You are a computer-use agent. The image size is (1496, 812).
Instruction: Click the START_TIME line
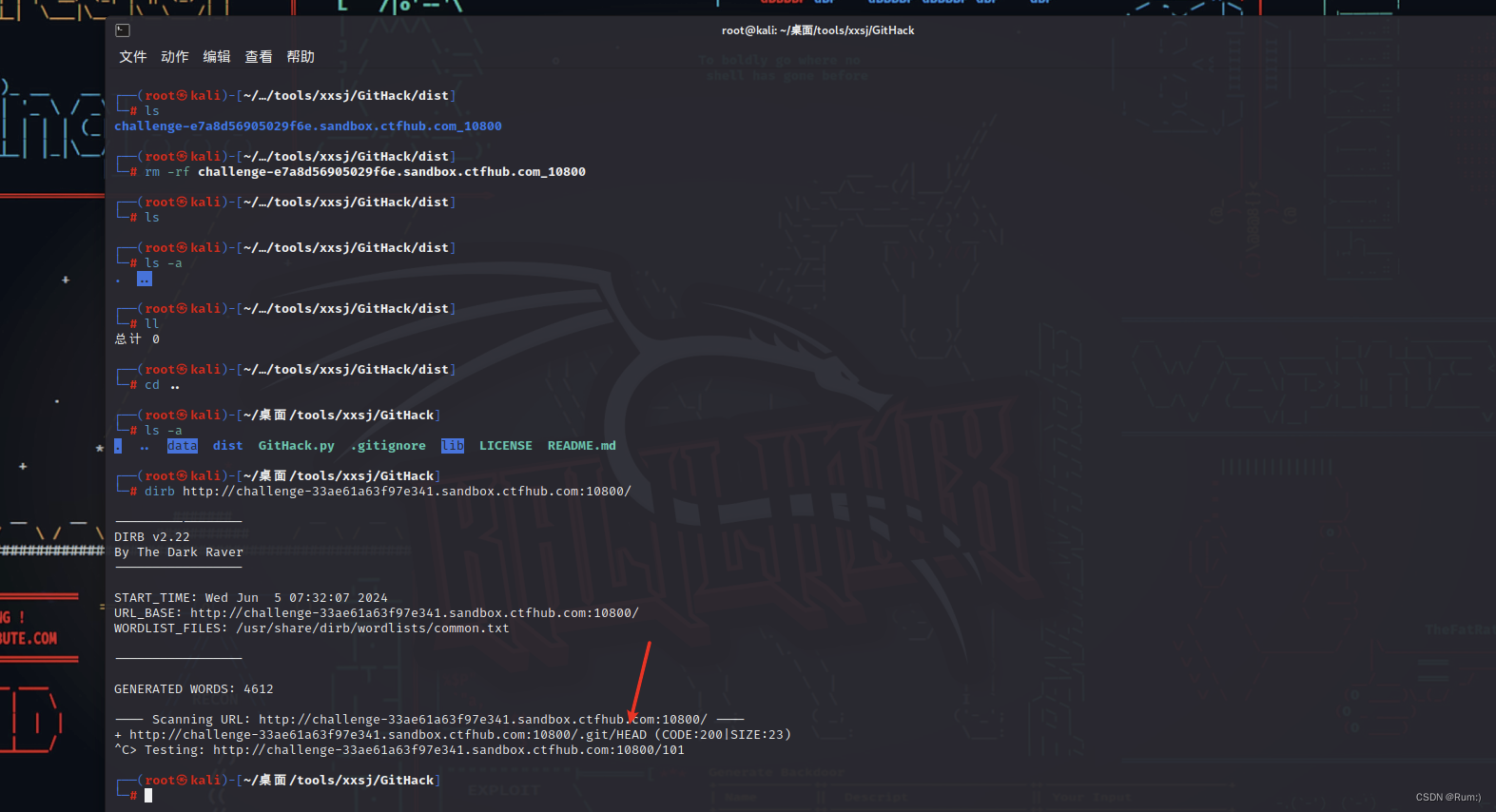coord(251,598)
